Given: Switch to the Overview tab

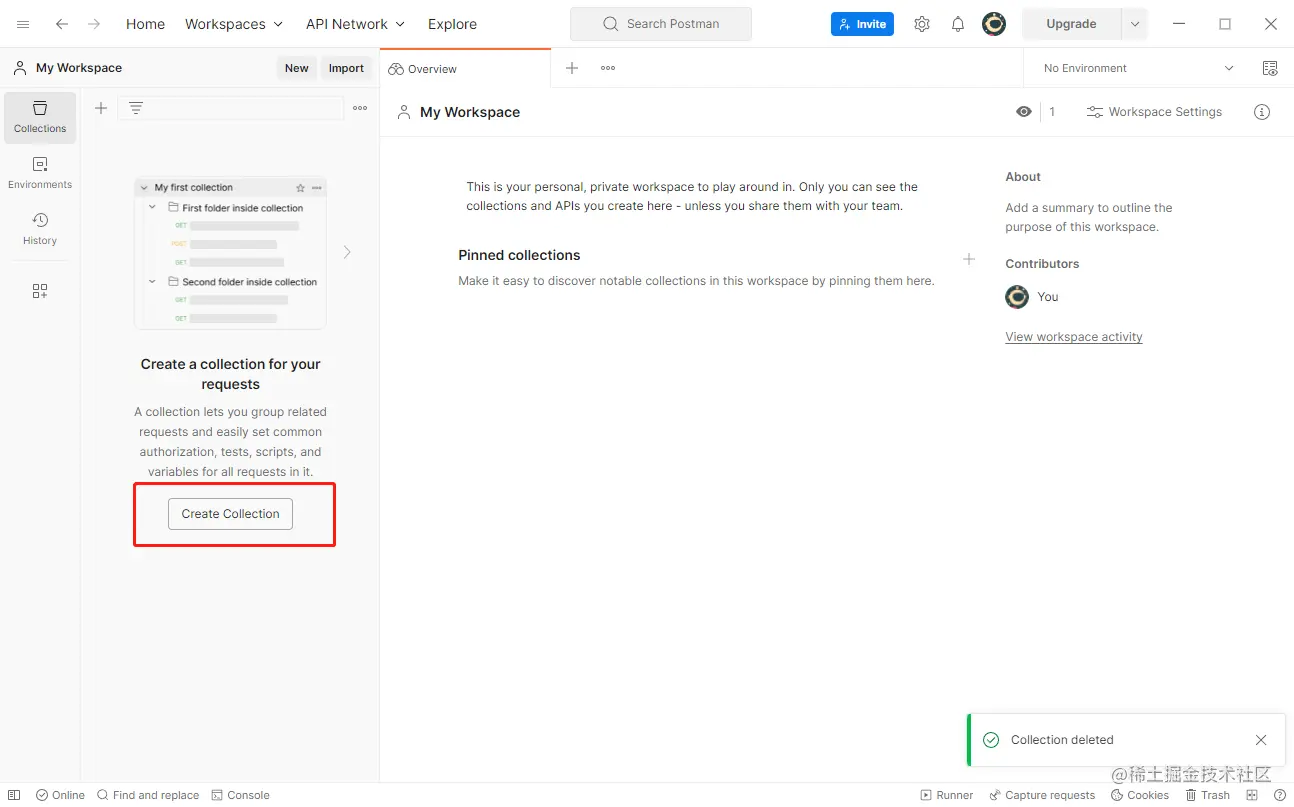Looking at the screenshot, I should [423, 68].
